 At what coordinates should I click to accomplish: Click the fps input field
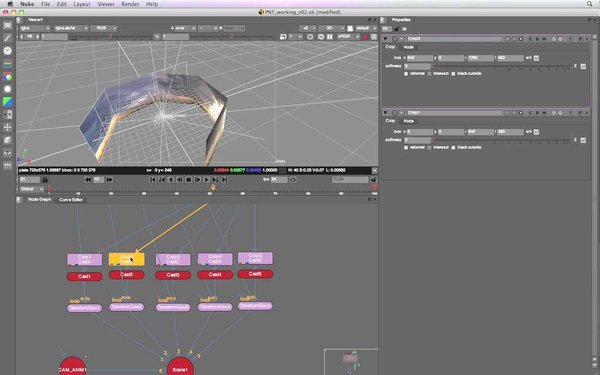click(x=279, y=179)
